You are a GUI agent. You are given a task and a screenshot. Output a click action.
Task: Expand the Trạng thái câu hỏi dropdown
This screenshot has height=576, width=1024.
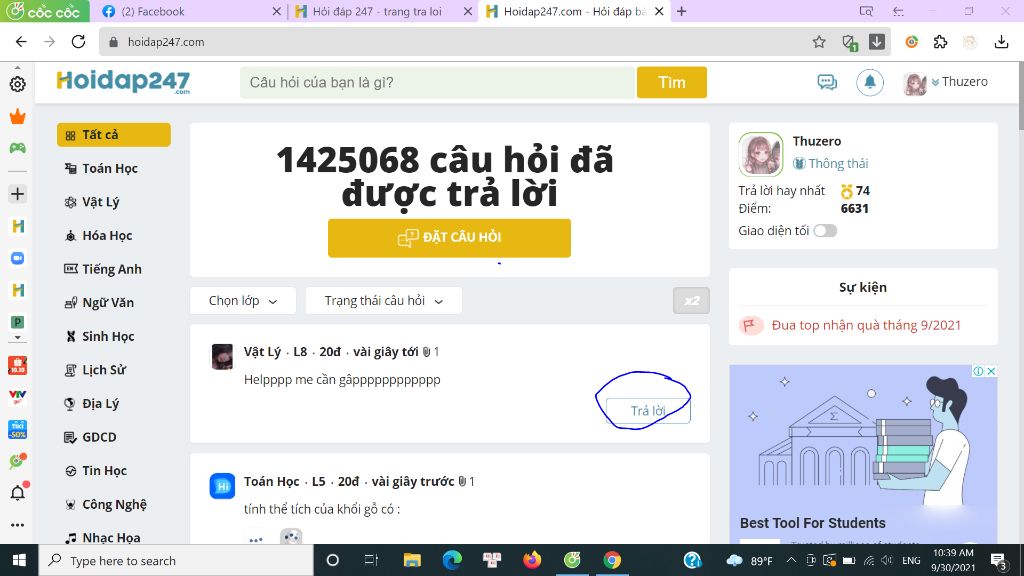click(x=384, y=299)
